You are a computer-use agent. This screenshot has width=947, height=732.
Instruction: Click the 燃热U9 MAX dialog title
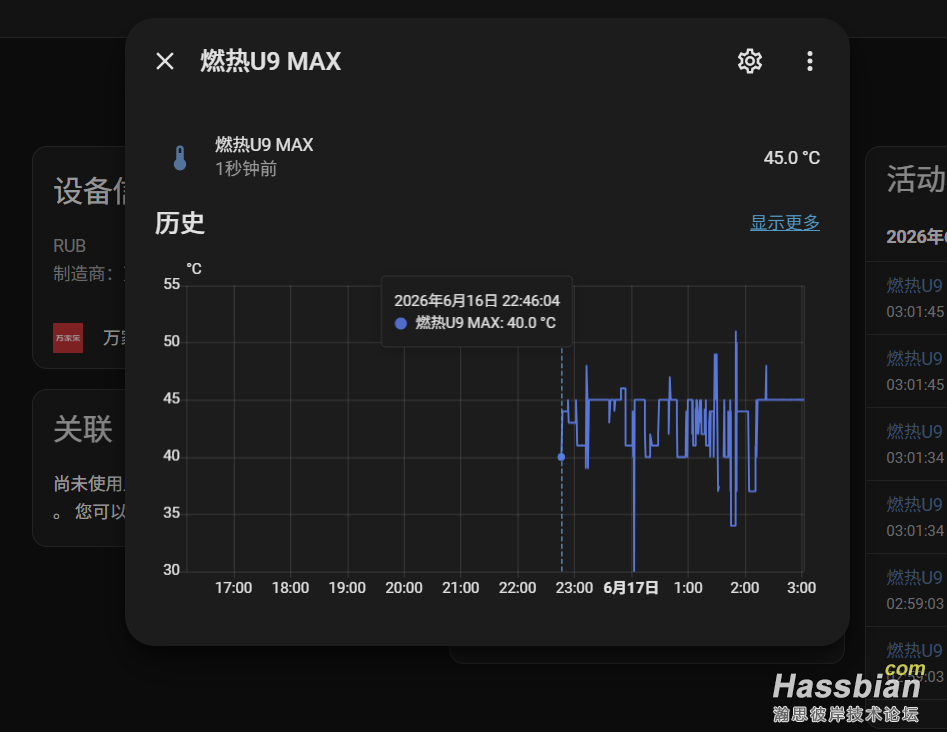tap(271, 61)
